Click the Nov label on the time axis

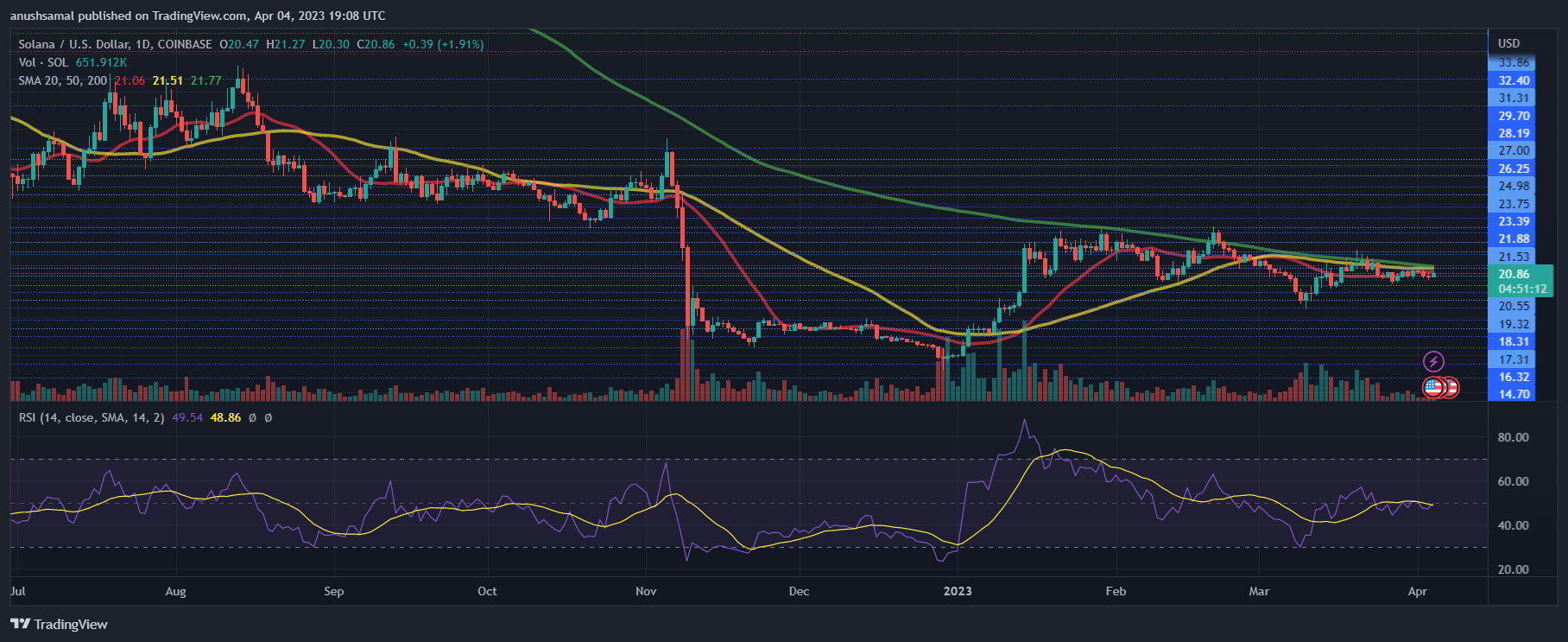coord(645,591)
